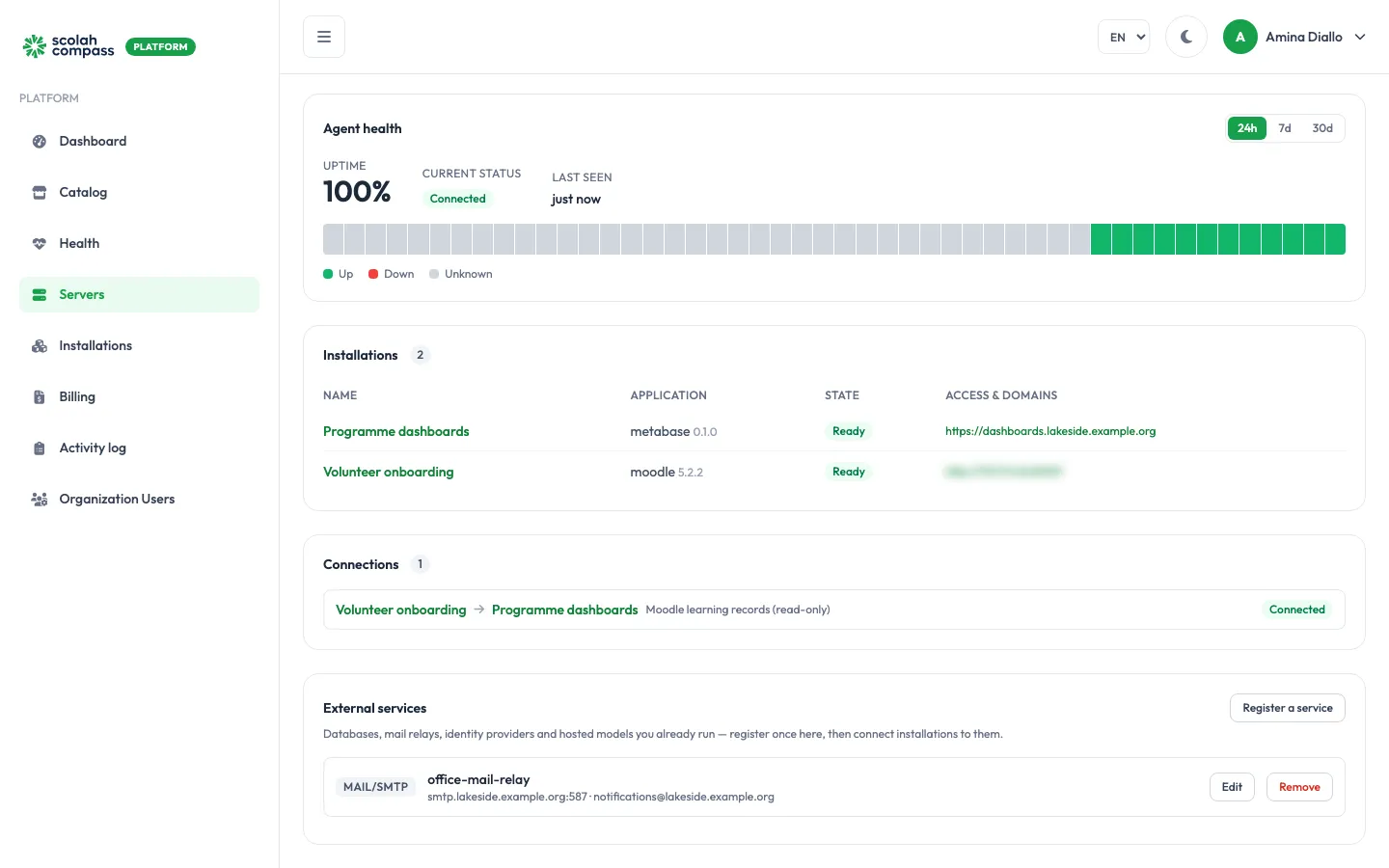Viewport: 1389px width, 868px height.
Task: Click the Activity log clipboard icon
Action: (40, 448)
